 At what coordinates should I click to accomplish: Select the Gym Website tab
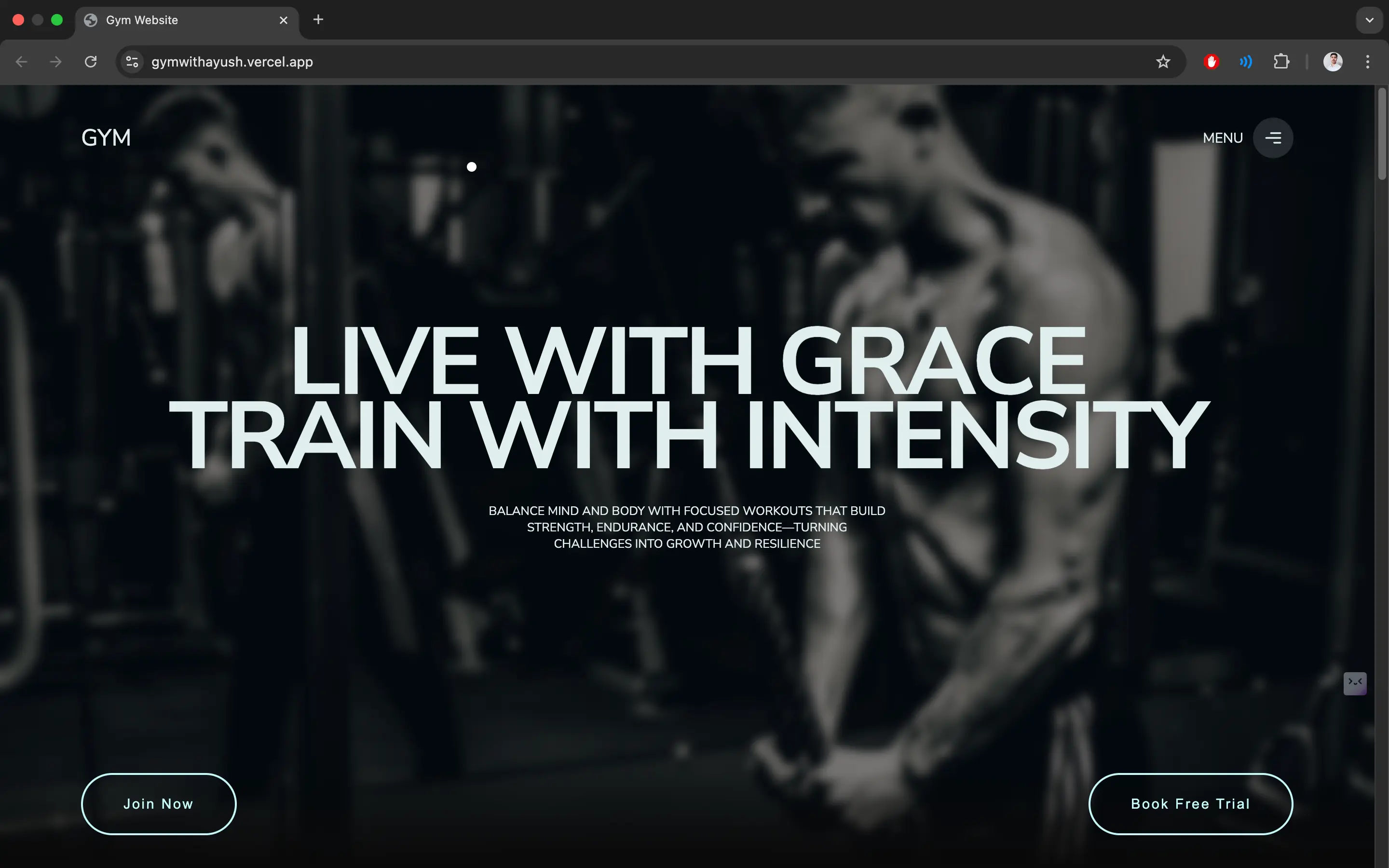[172, 20]
